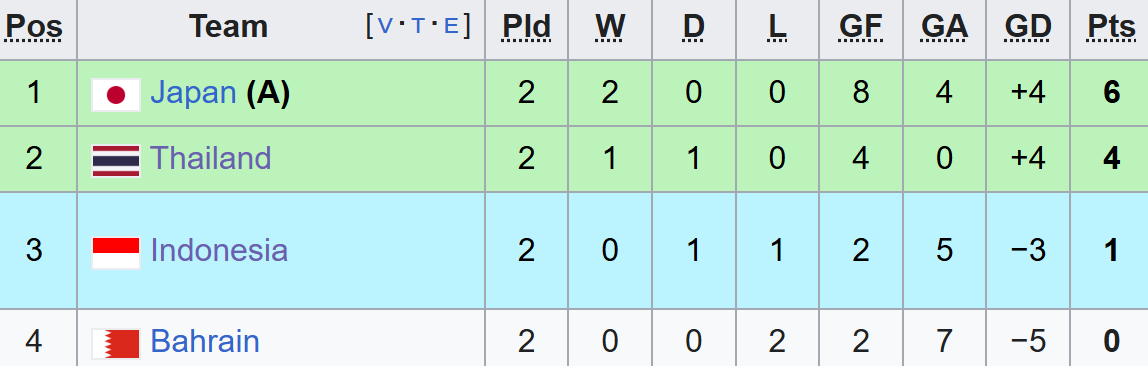This screenshot has height=366, width=1148.
Task: Click the Pts column header
Action: (1111, 28)
